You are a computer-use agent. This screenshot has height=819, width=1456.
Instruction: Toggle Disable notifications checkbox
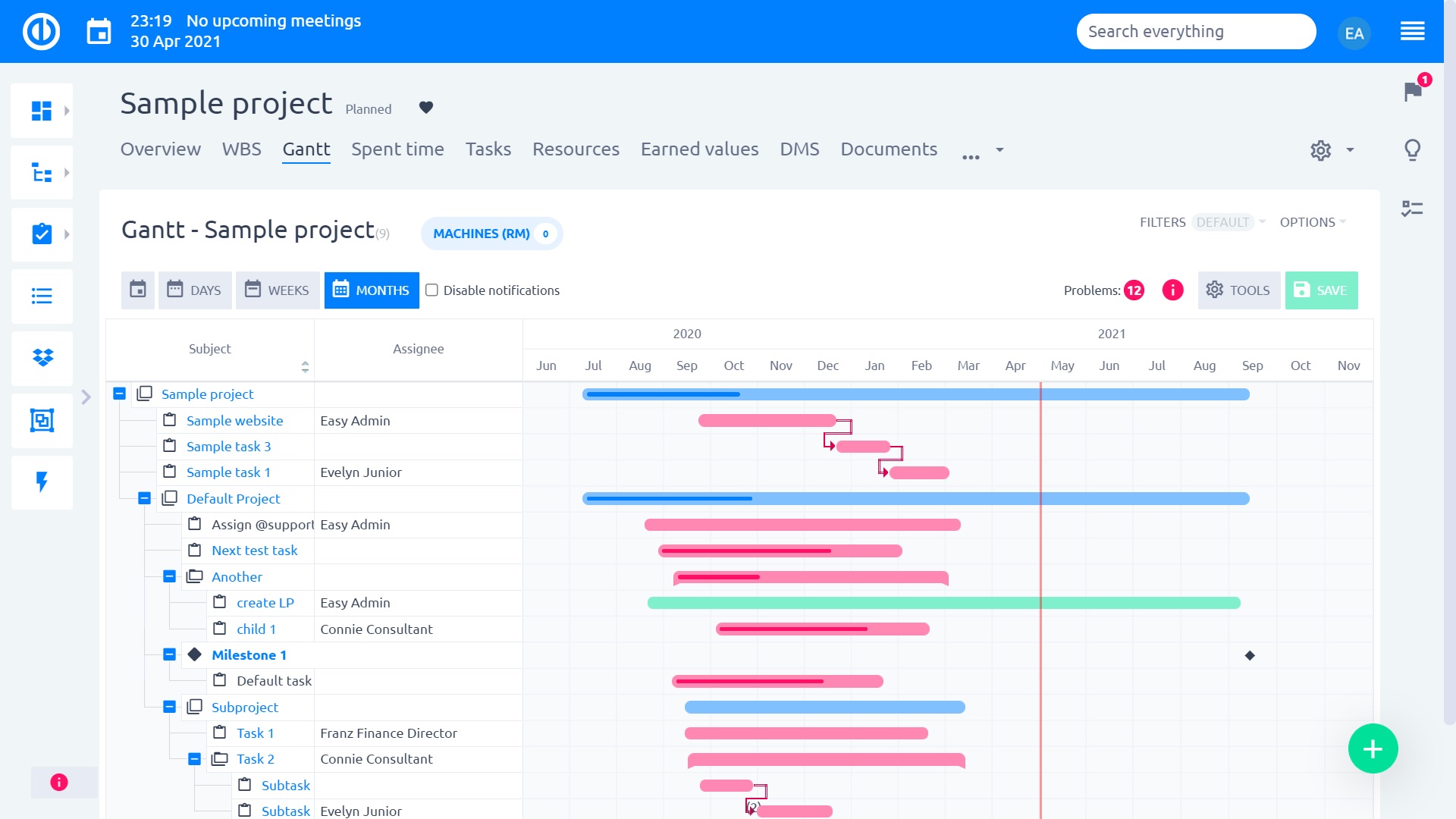[x=432, y=290]
